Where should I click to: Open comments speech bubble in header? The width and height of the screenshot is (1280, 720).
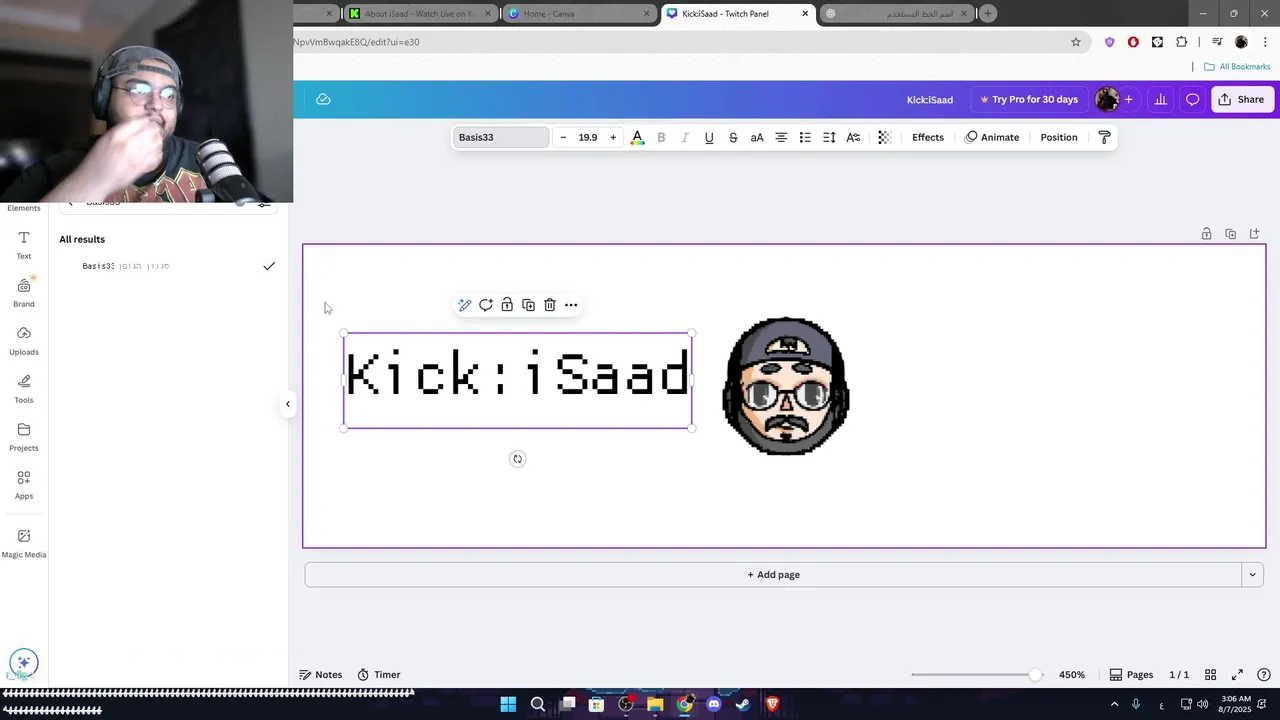pos(1192,99)
